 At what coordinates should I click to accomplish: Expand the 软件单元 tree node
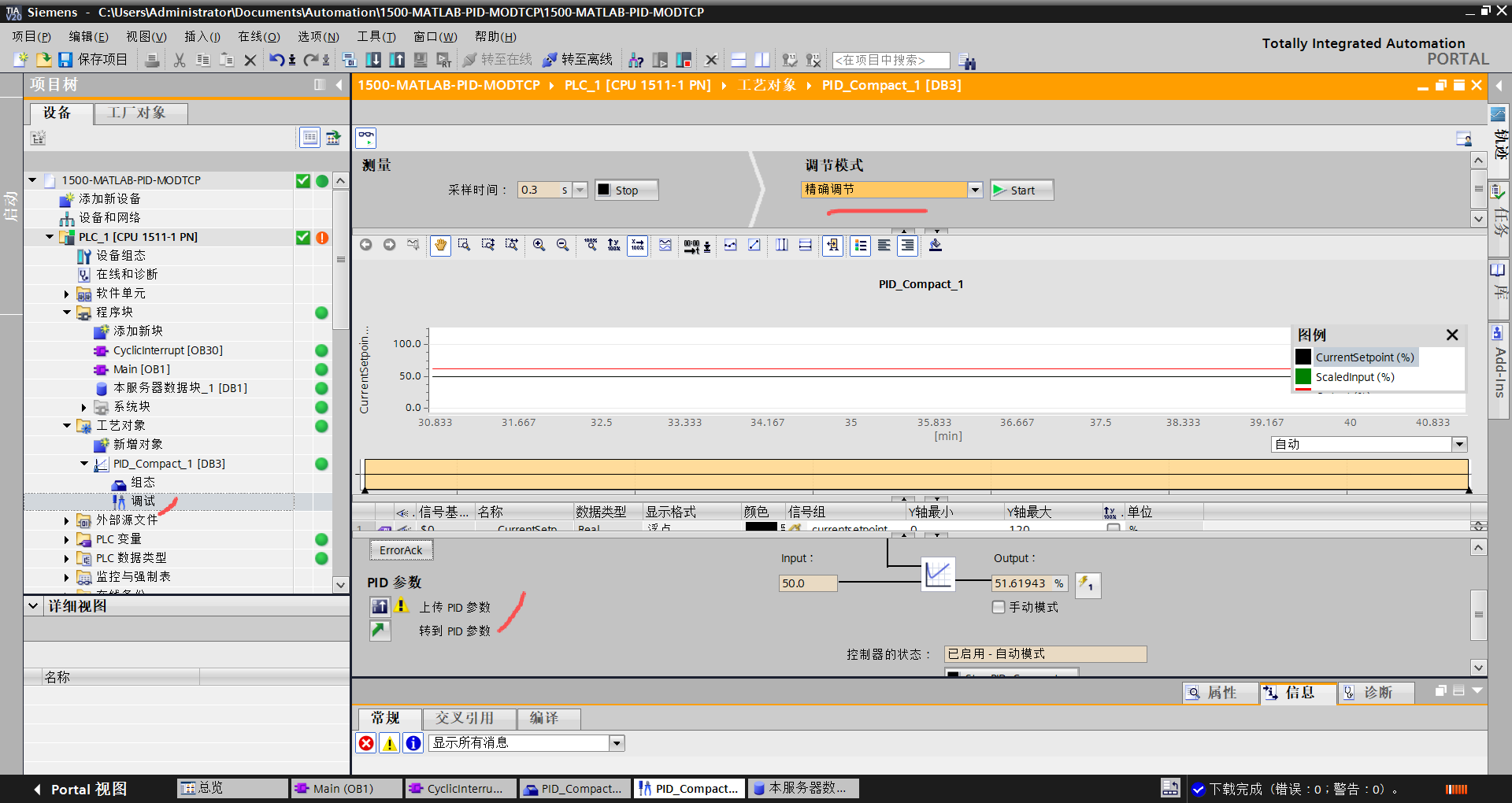pyautogui.click(x=67, y=294)
